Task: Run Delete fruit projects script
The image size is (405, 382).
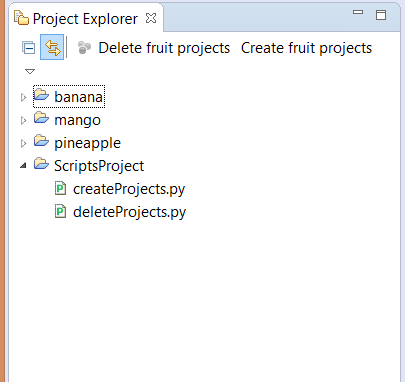Action: 164,48
